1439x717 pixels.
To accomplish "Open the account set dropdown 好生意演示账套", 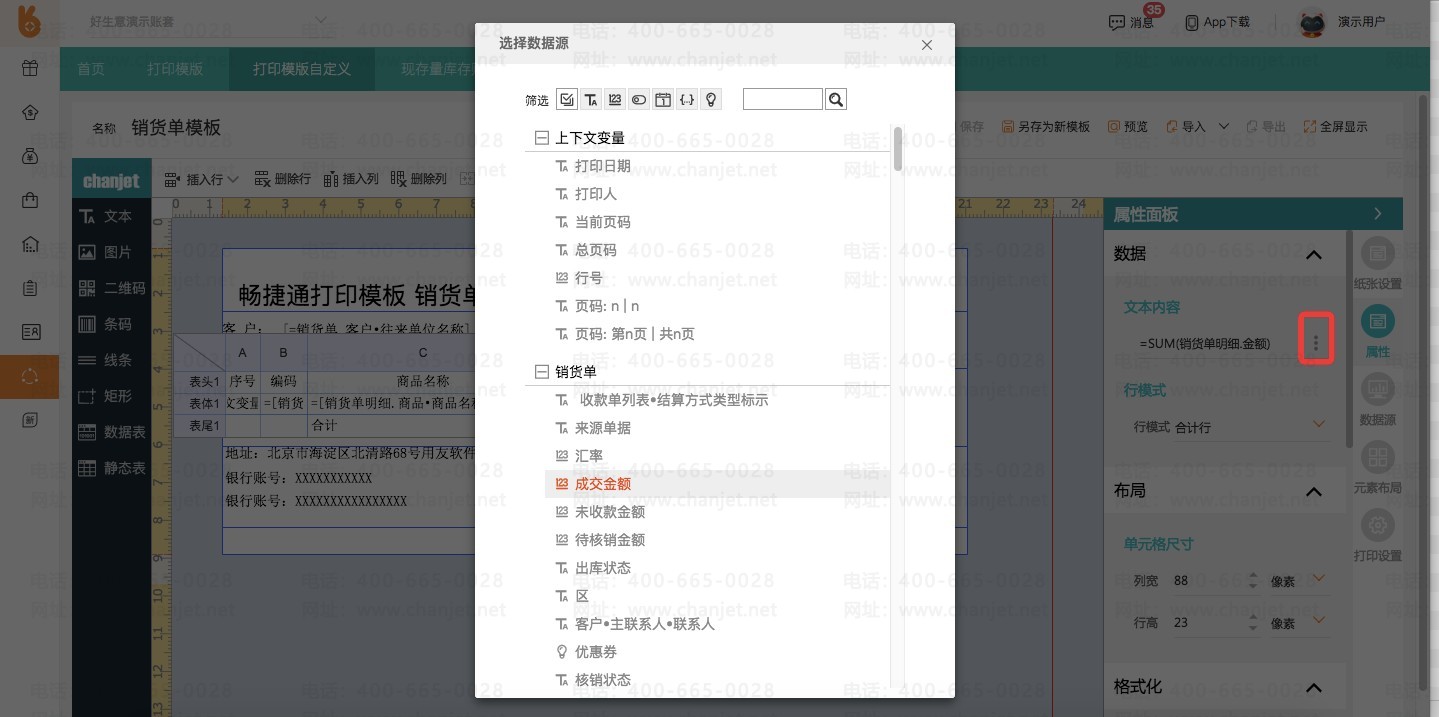I will point(207,21).
